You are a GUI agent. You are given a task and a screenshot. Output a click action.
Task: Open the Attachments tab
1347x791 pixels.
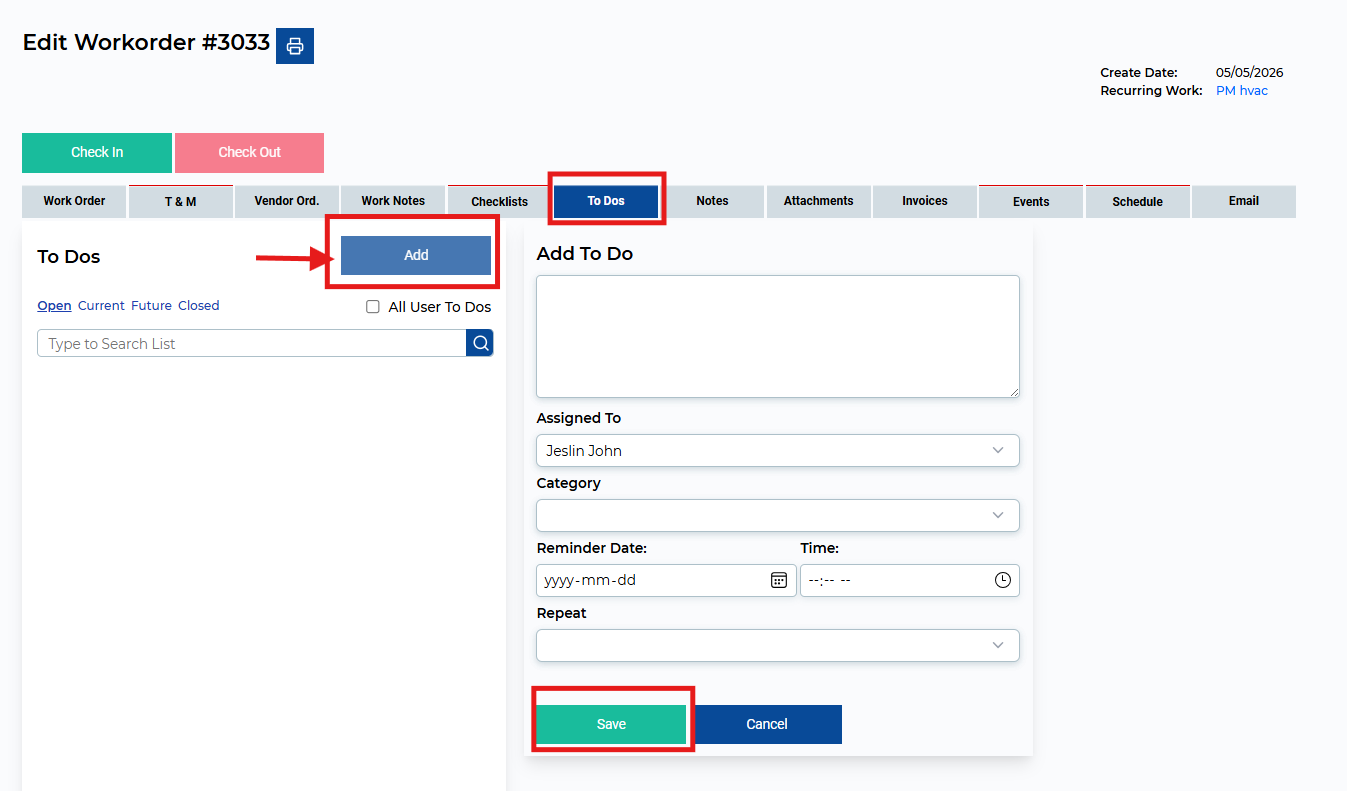(x=819, y=201)
